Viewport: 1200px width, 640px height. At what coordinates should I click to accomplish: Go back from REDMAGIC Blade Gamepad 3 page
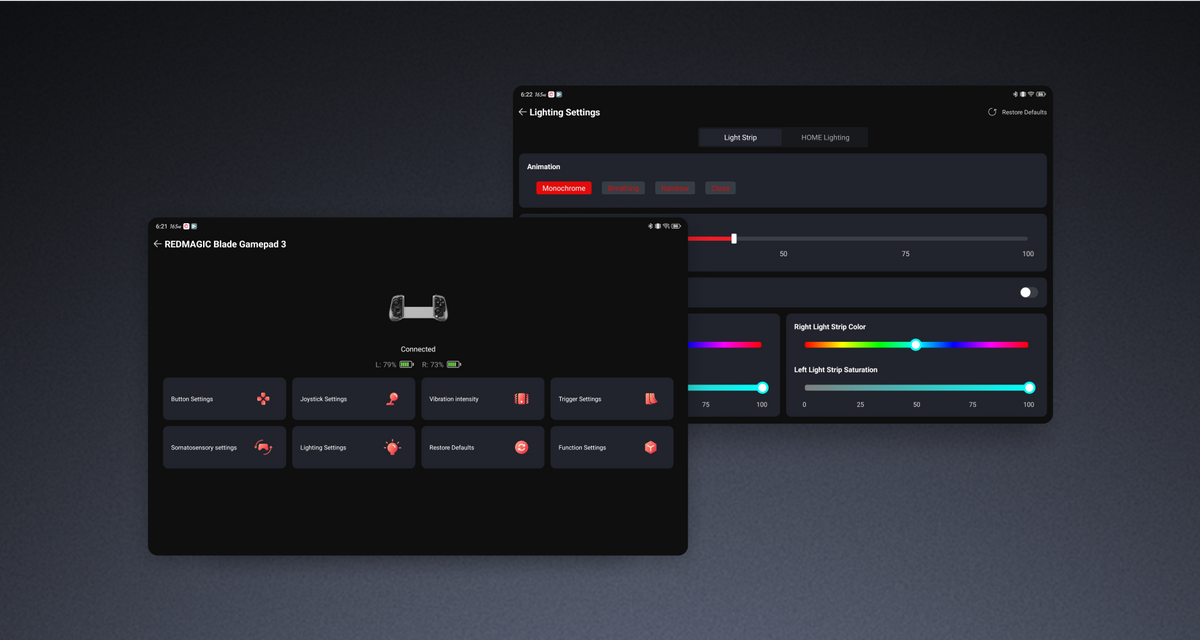tap(157, 244)
